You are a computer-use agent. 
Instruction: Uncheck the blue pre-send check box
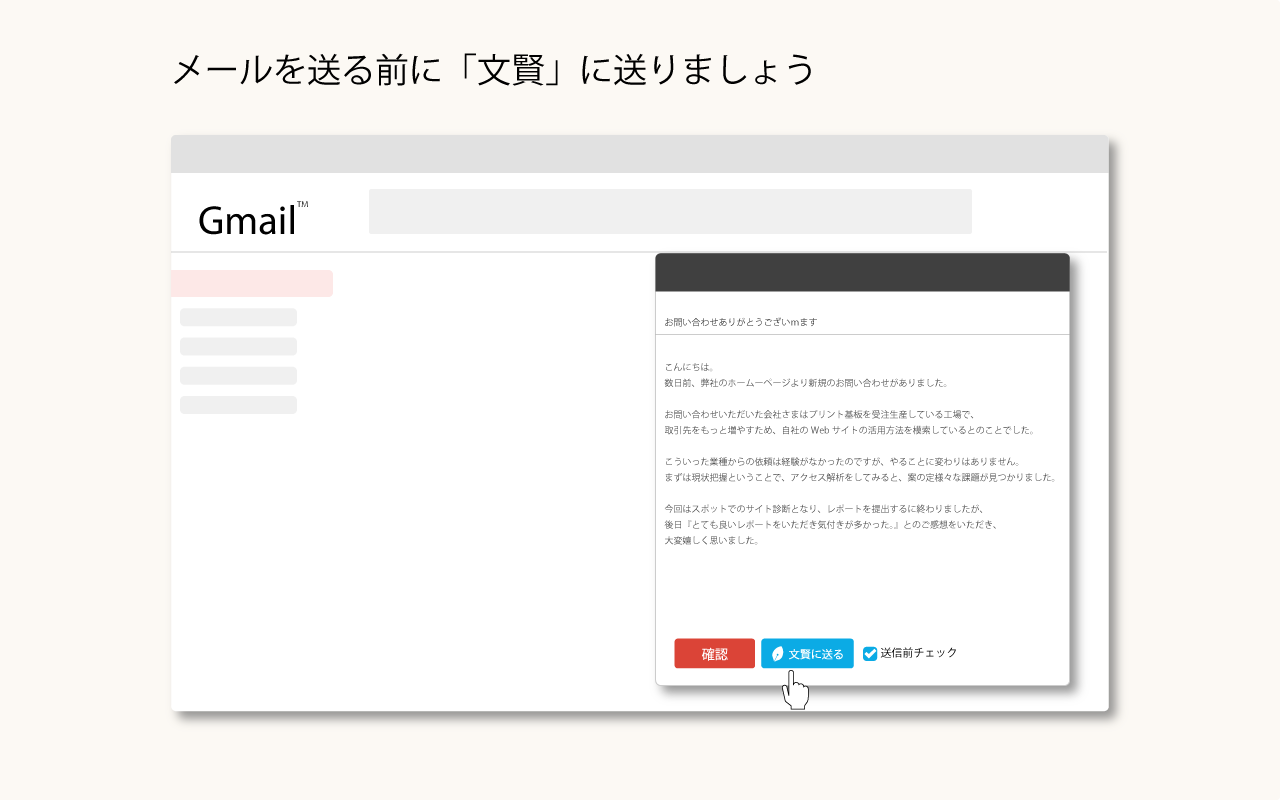pos(868,653)
